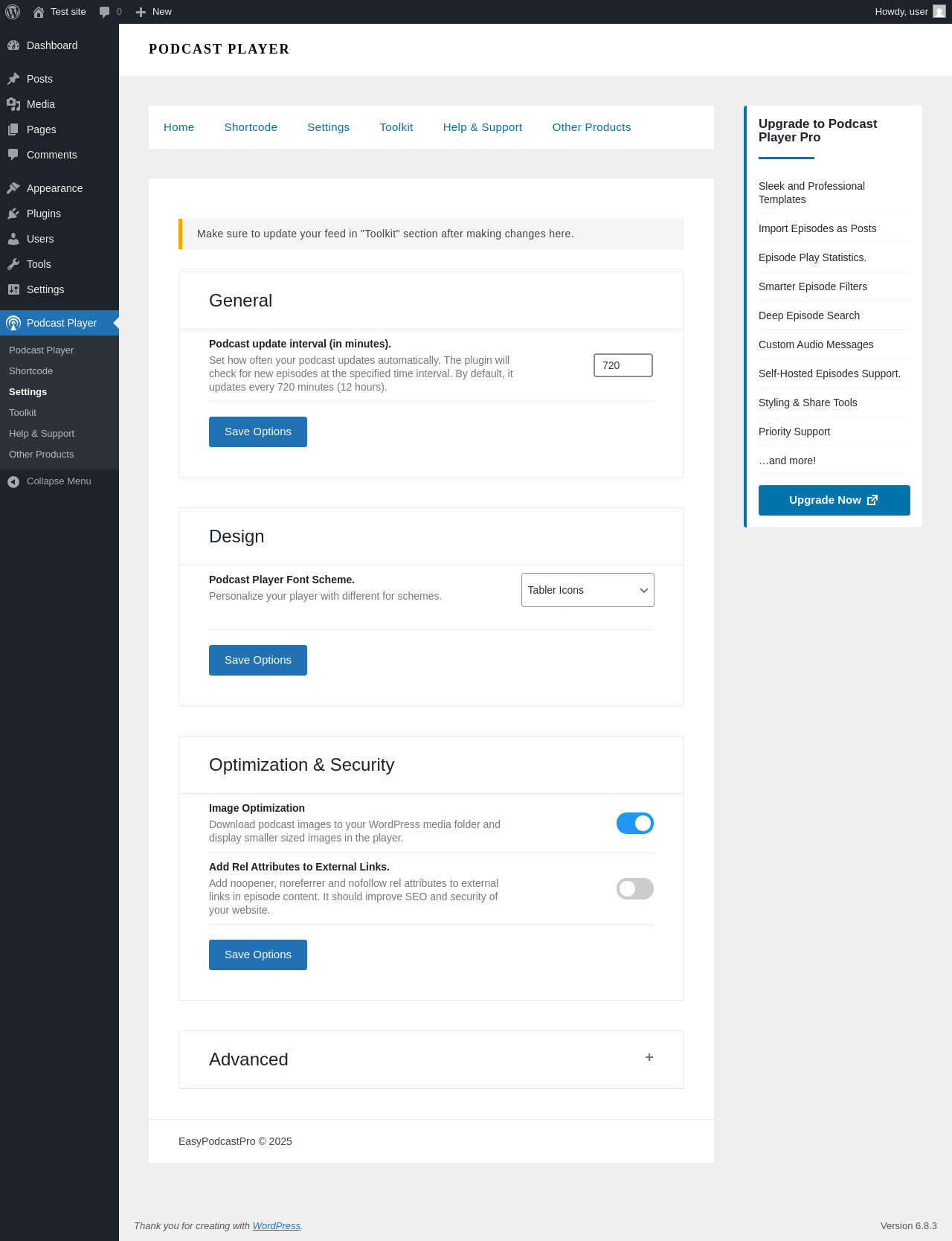Viewport: 952px width, 1241px height.
Task: Open Help & Support tab
Action: [x=482, y=127]
